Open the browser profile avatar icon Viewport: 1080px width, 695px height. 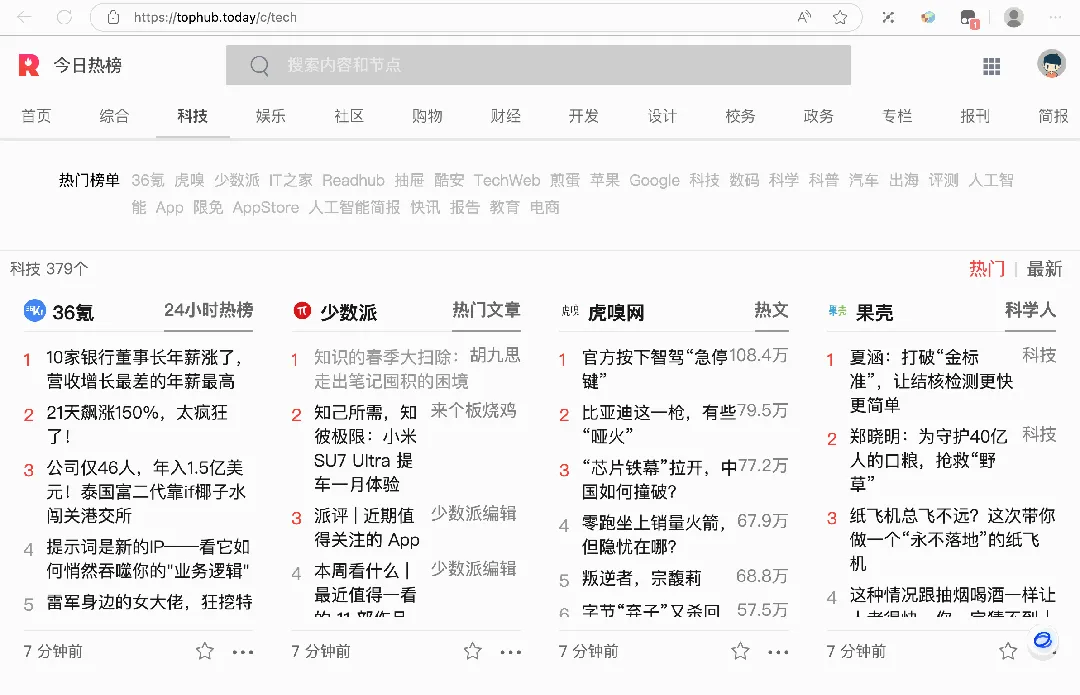coord(1013,17)
